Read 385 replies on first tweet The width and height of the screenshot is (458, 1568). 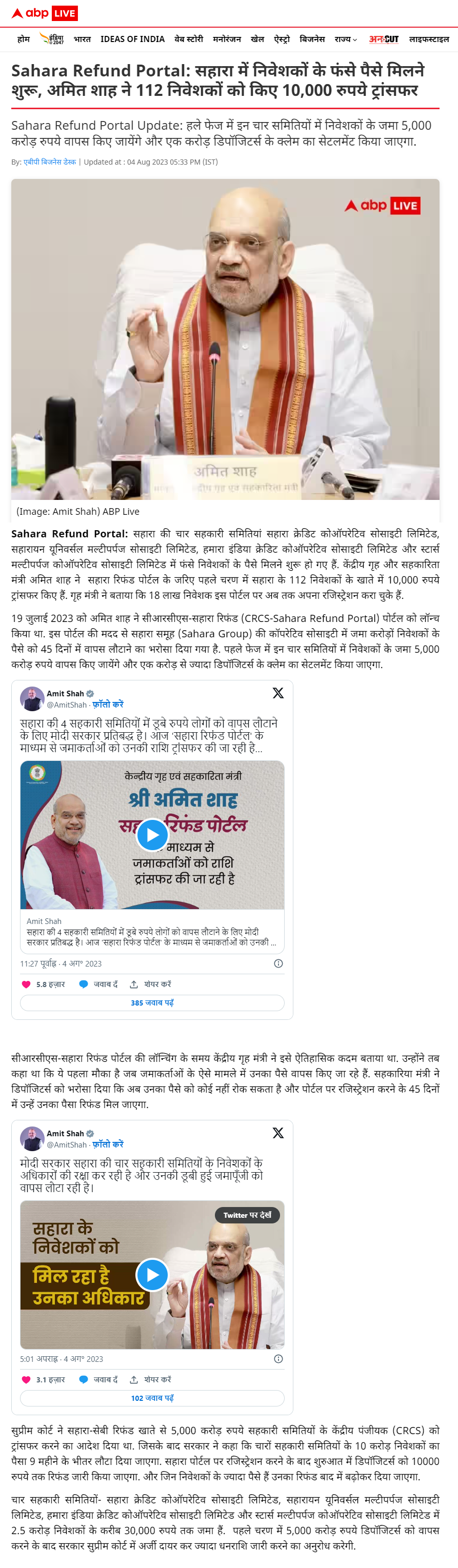tap(152, 1002)
